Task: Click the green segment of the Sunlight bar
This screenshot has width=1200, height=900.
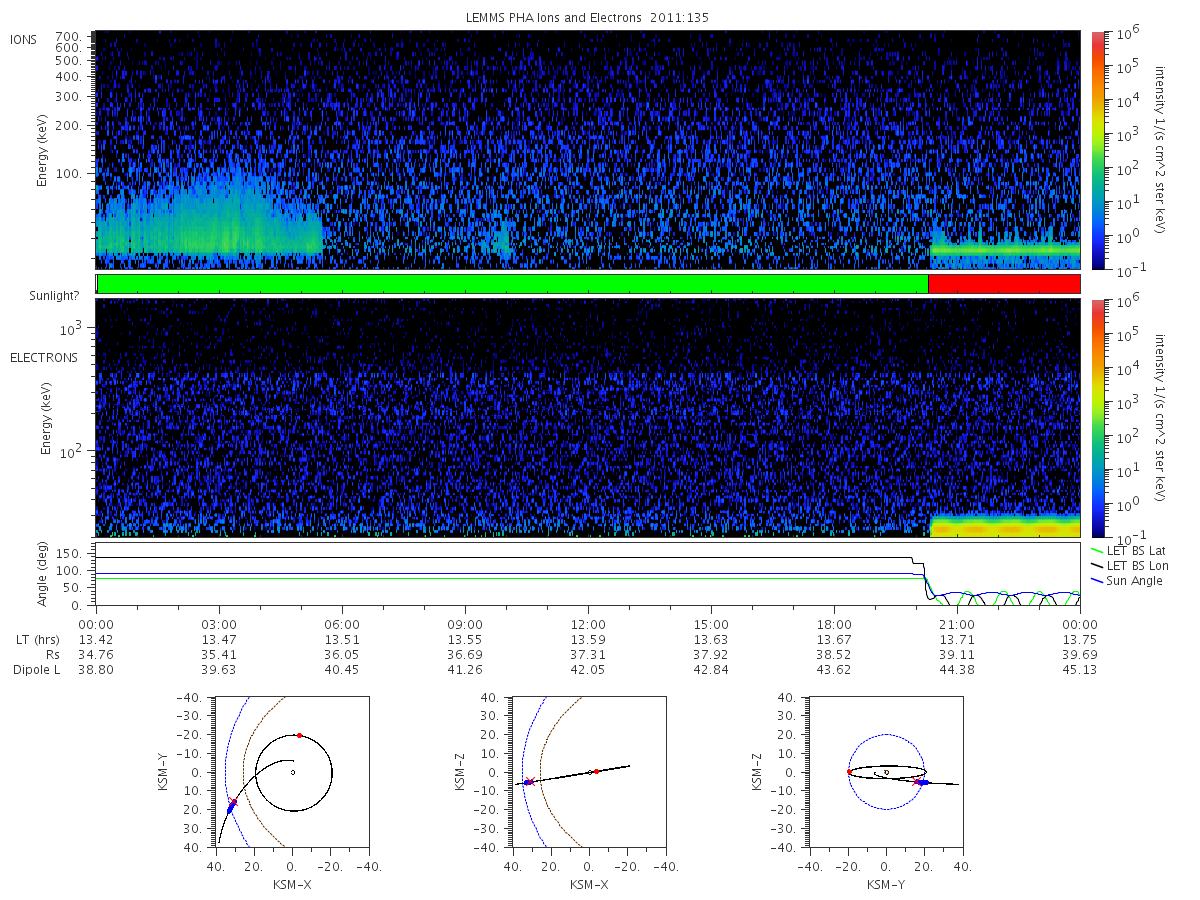Action: tap(513, 284)
